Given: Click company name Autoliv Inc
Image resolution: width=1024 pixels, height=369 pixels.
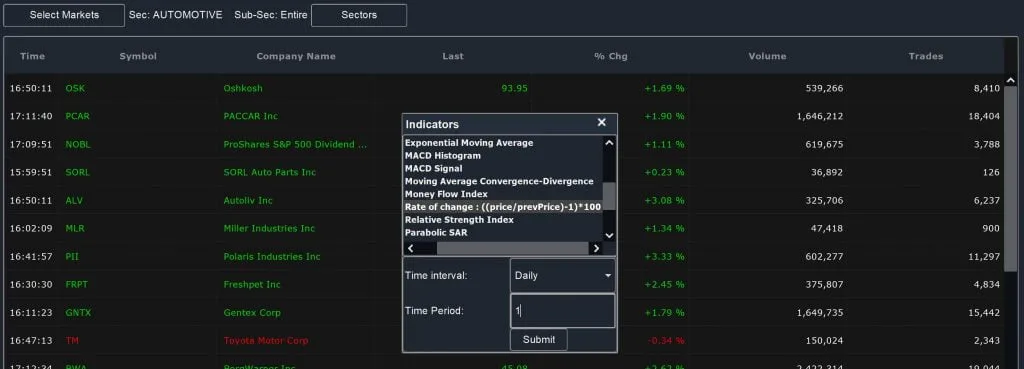Looking at the screenshot, I should 248,201.
